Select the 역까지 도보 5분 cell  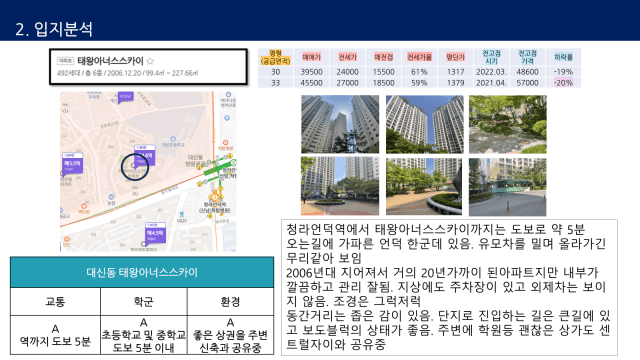point(55,335)
